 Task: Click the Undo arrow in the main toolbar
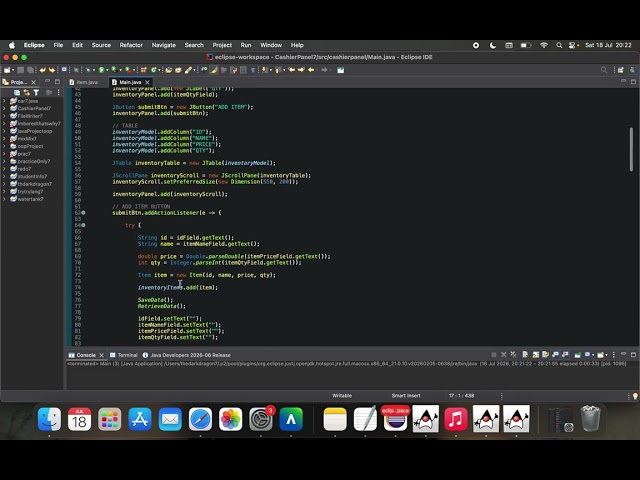coord(42,70)
